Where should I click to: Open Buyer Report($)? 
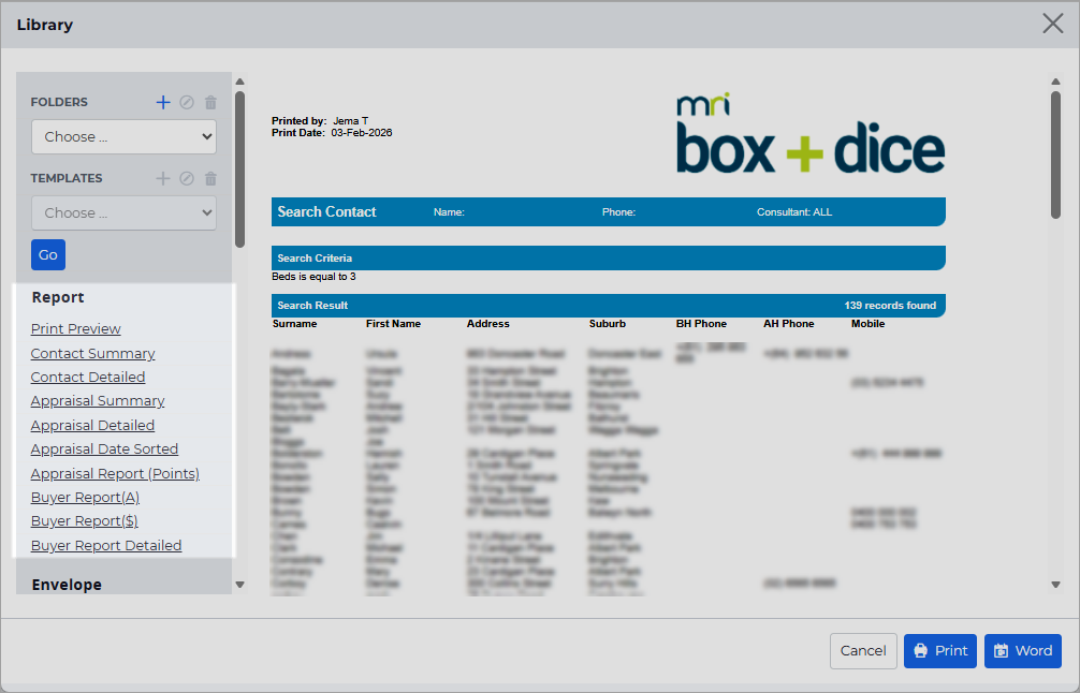pyautogui.click(x=85, y=521)
